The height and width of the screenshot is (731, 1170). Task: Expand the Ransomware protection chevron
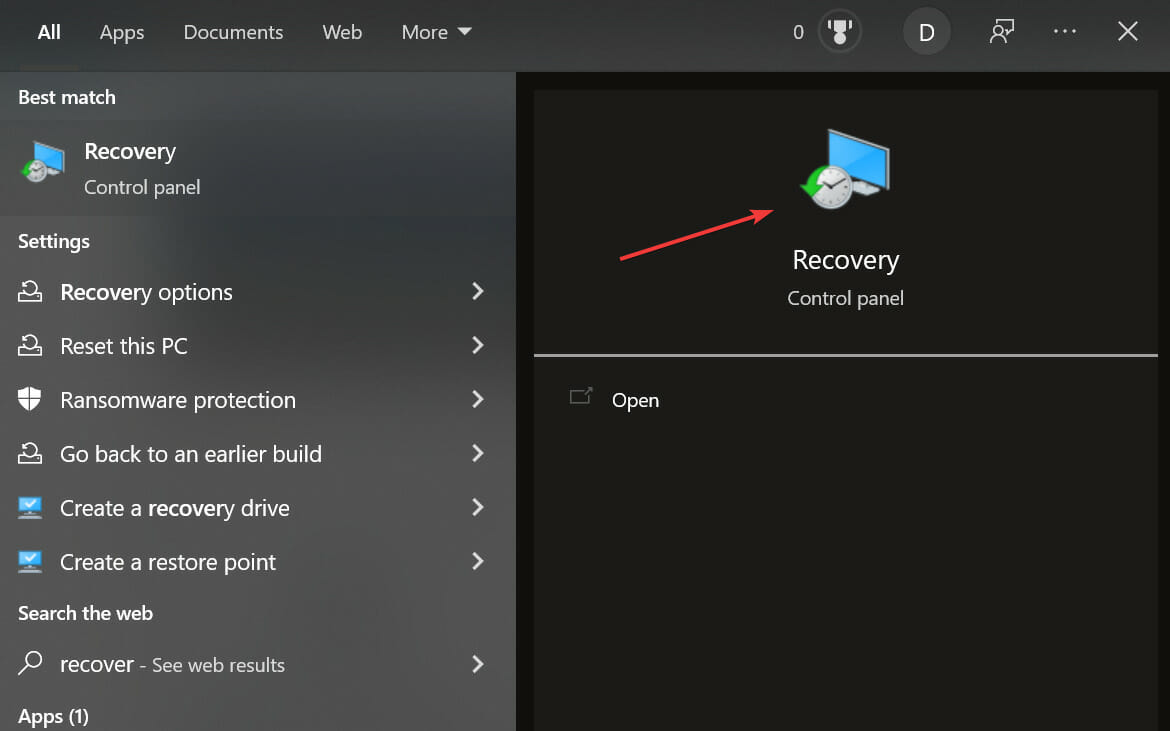[478, 399]
